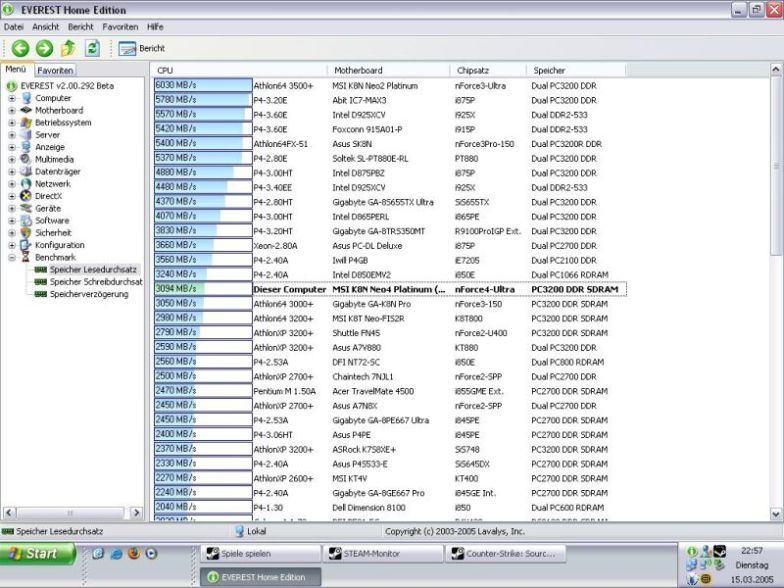This screenshot has height=588, width=784.
Task: Select the Pentium M 1.50A row
Action: coord(390,392)
